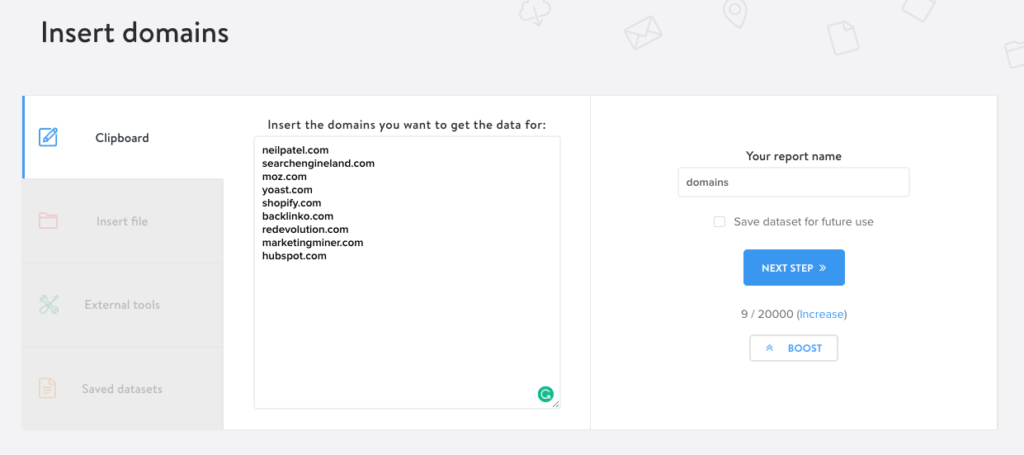
Task: Click the Clipboard pencil edit icon
Action: tap(48, 137)
